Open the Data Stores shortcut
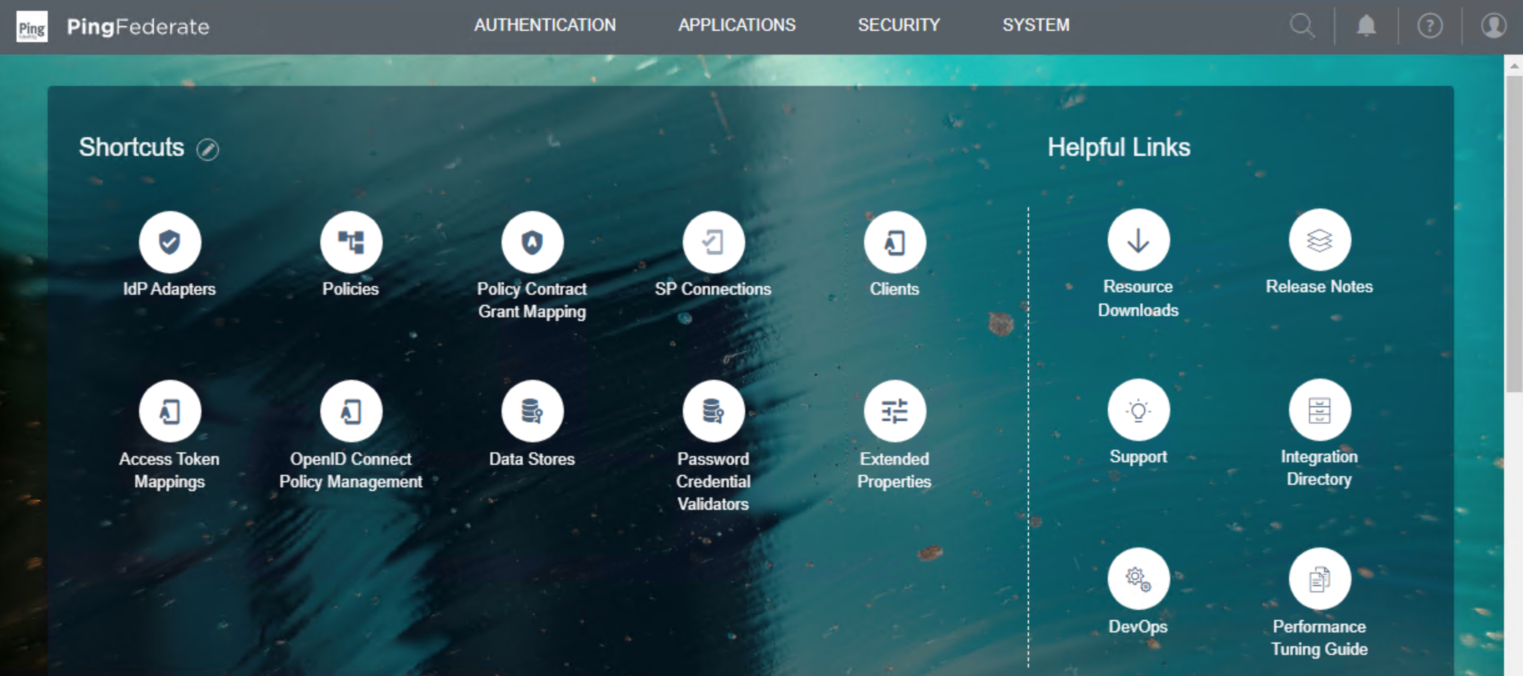 [x=532, y=411]
